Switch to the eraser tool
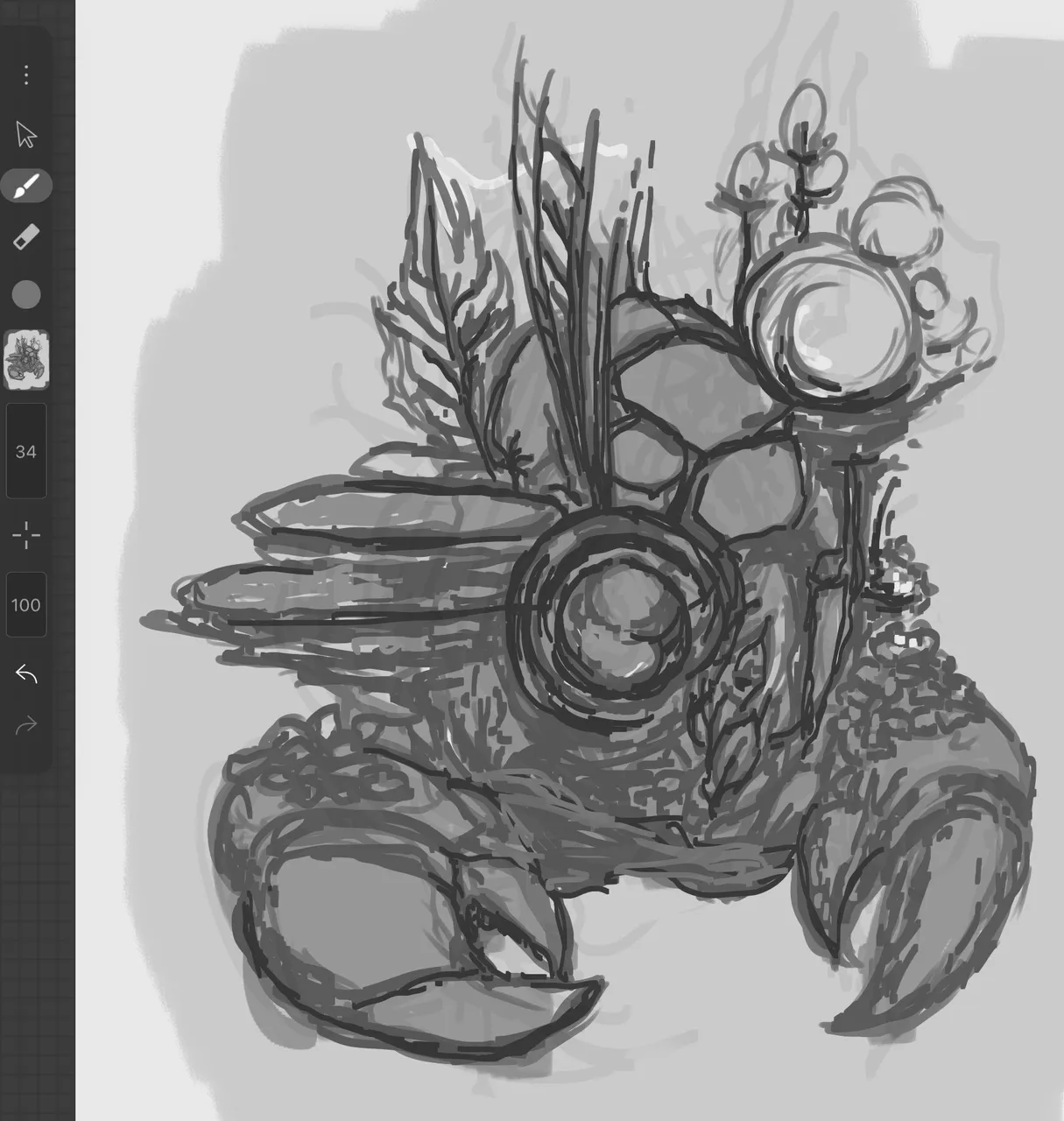 (x=26, y=236)
